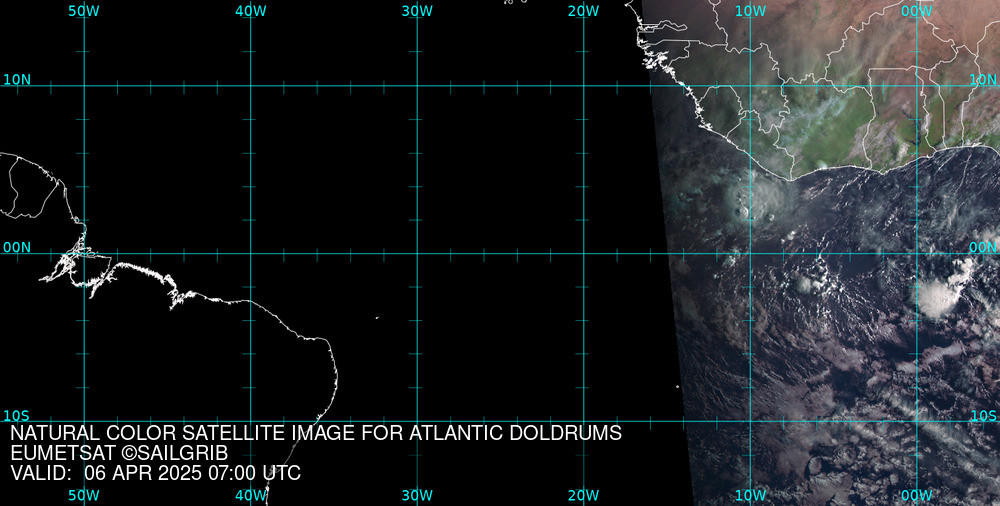The image size is (1000, 506).
Task: Click the 50W longitude label along the top edge
Action: coord(84,11)
